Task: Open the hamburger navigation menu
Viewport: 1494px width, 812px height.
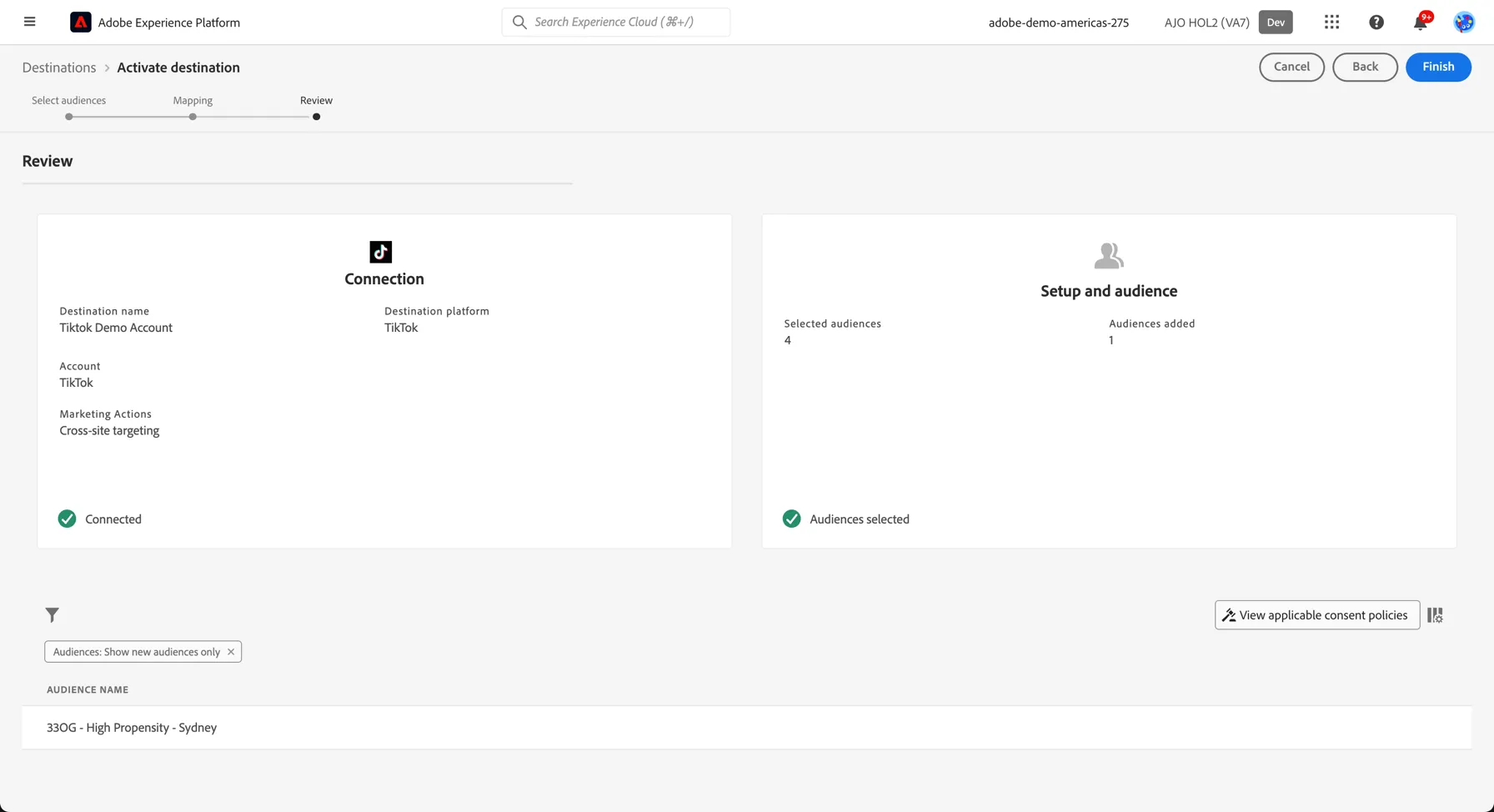Action: (29, 22)
